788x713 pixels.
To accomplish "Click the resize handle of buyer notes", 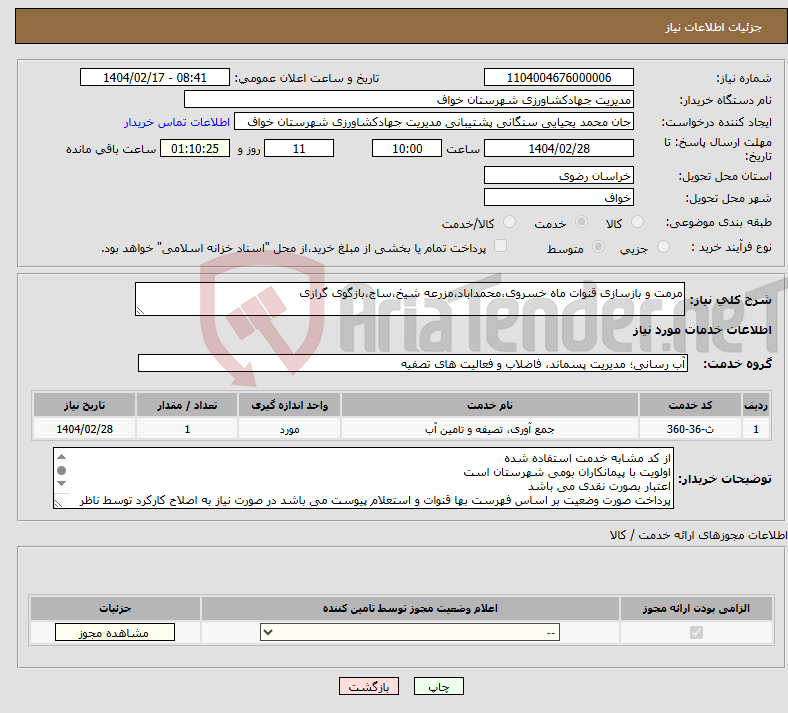I will tap(58, 503).
